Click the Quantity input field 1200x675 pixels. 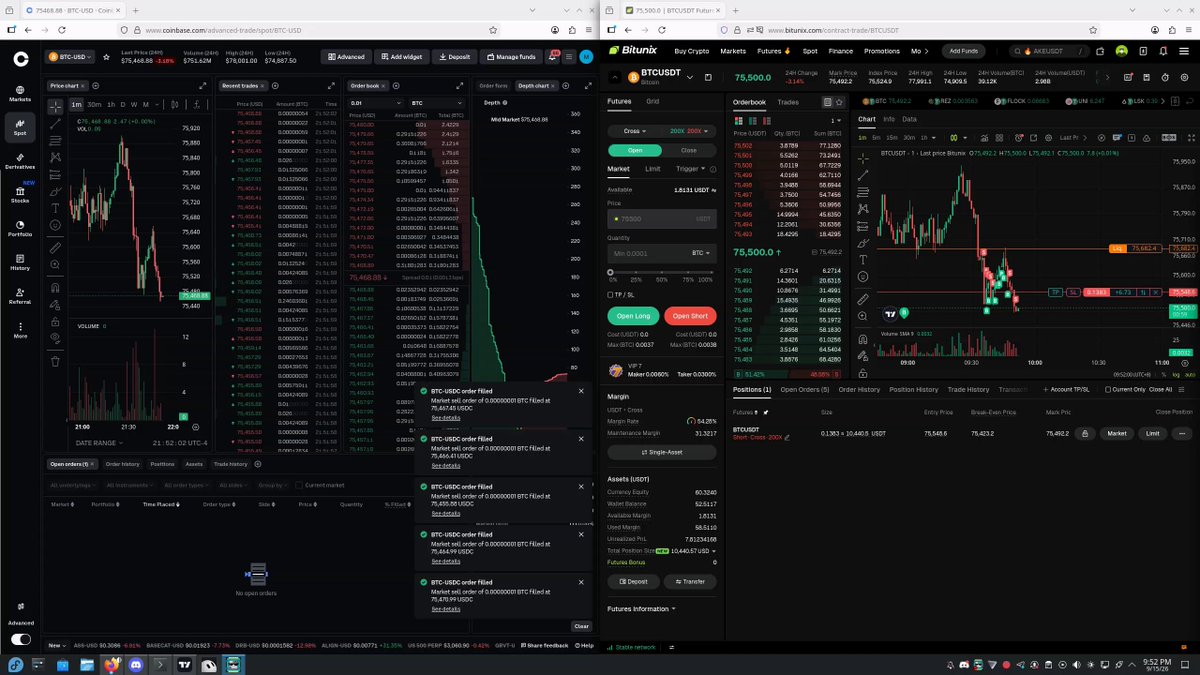661,253
